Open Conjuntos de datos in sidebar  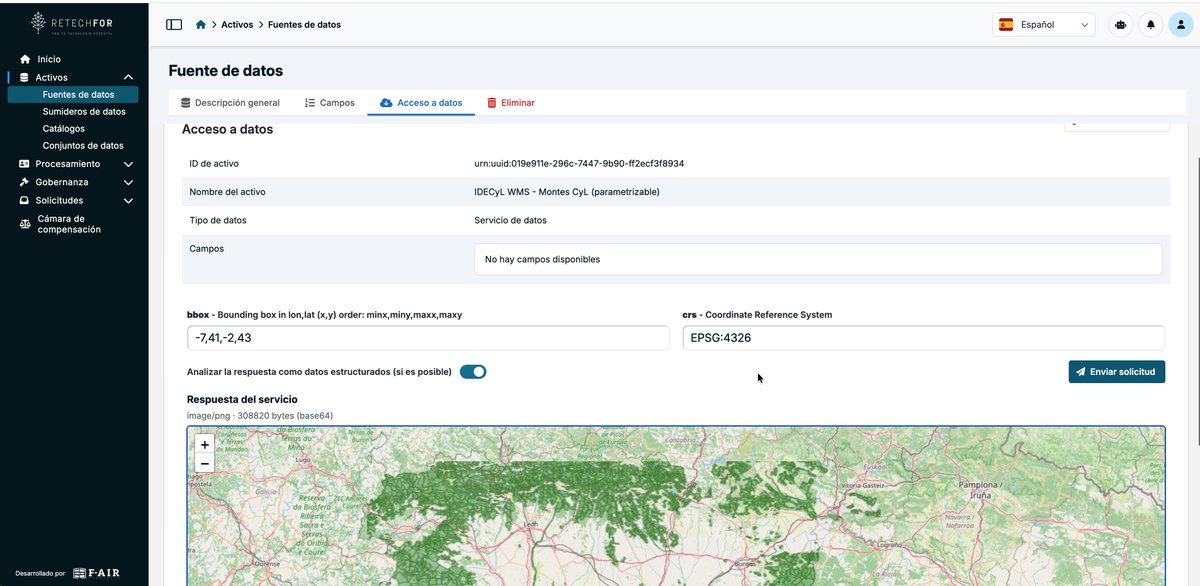(83, 146)
